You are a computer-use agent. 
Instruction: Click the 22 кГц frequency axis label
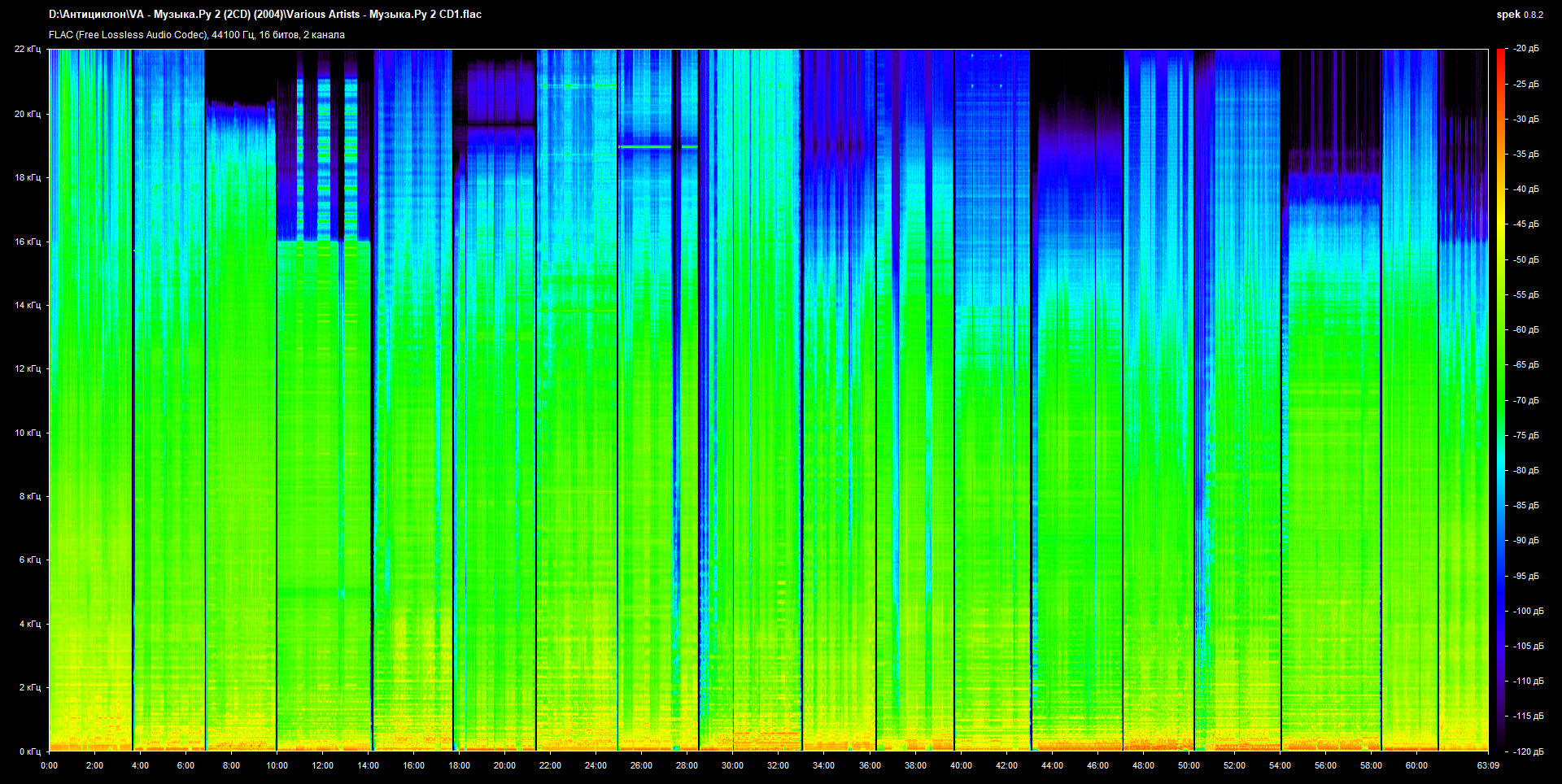click(x=27, y=49)
